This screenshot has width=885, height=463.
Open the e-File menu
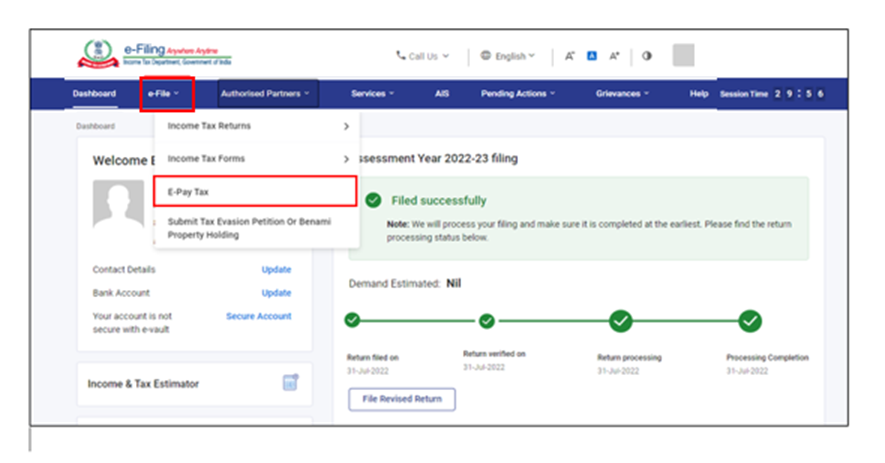(166, 94)
